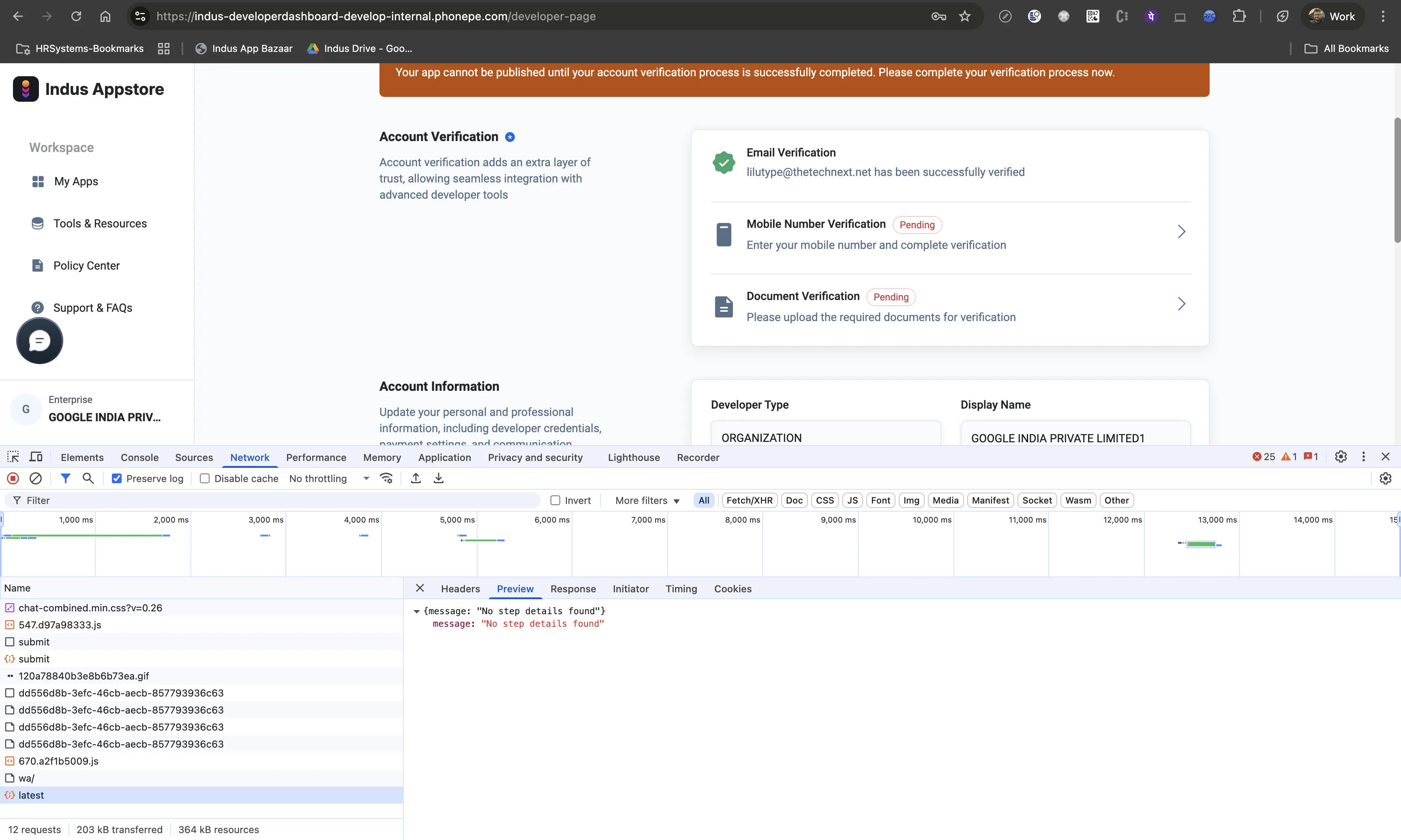Open DevTools settings gear icon

1341,457
